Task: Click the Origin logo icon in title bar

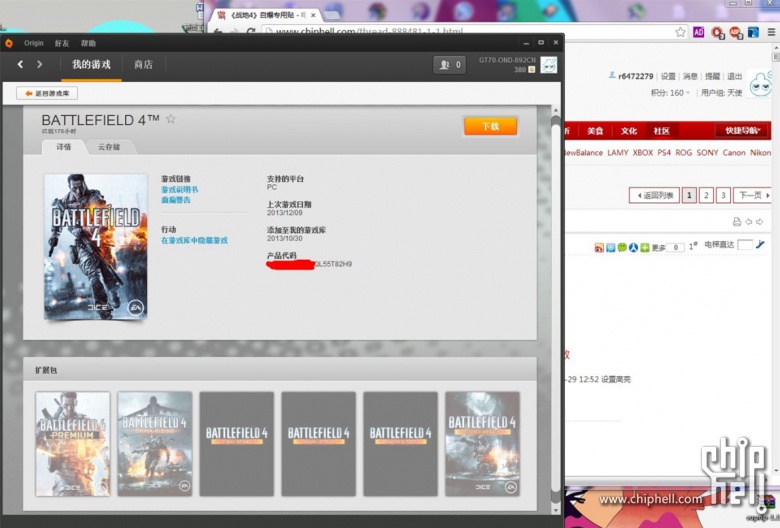Action: [8, 43]
